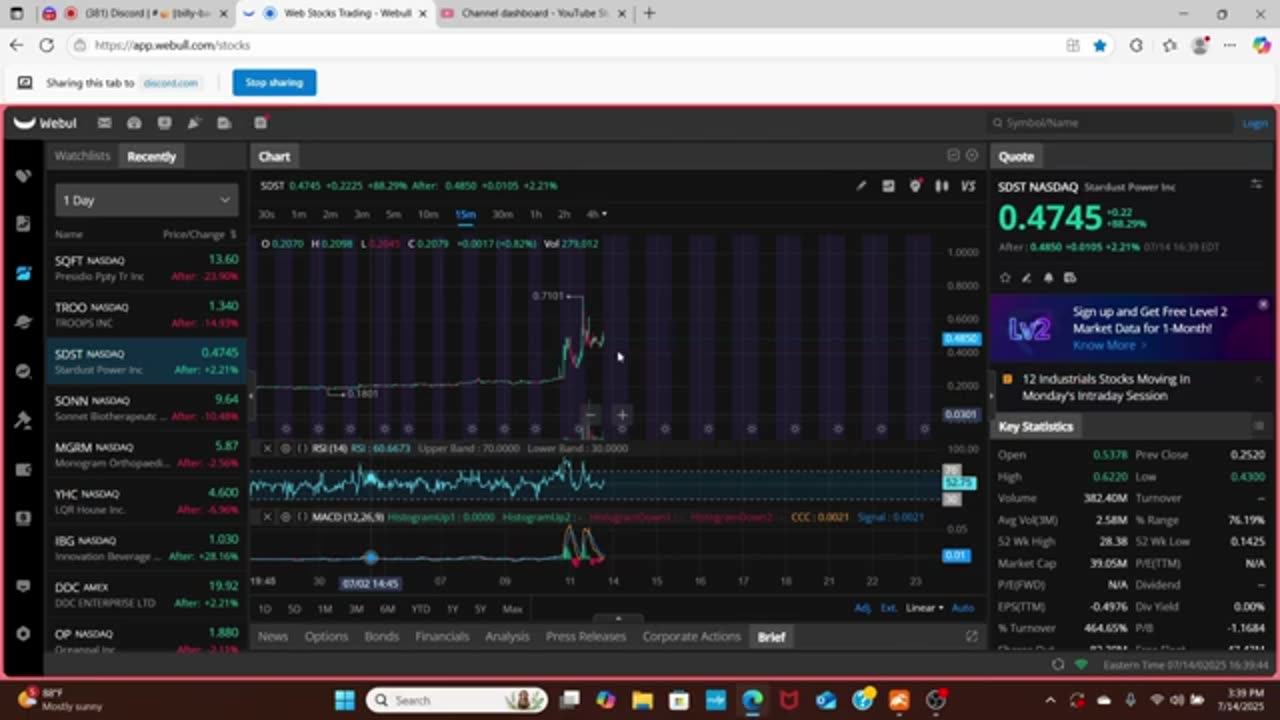Zoom out chart with minus button

pyautogui.click(x=590, y=414)
